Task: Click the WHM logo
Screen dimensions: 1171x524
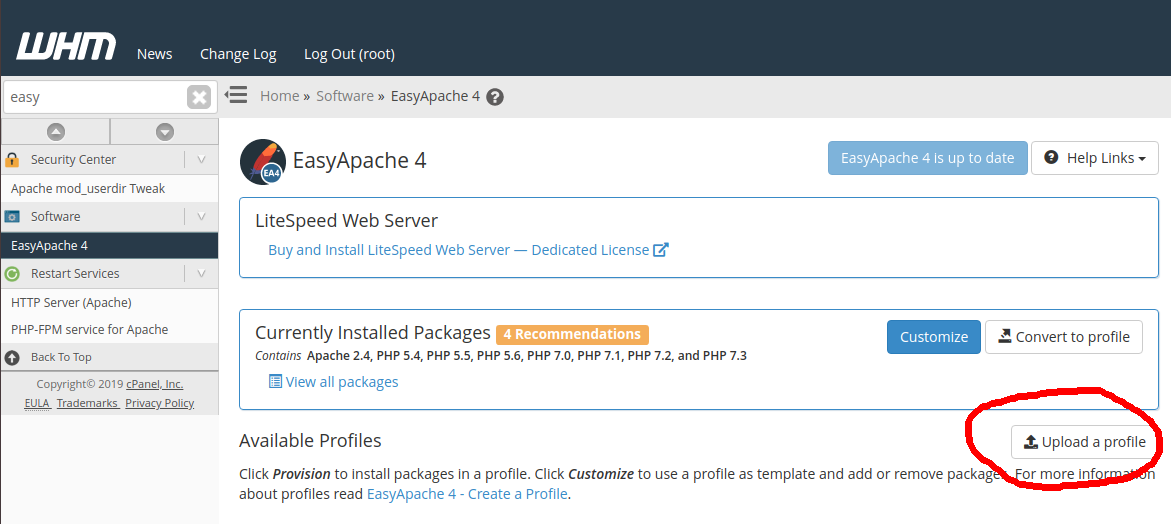Action: point(66,46)
